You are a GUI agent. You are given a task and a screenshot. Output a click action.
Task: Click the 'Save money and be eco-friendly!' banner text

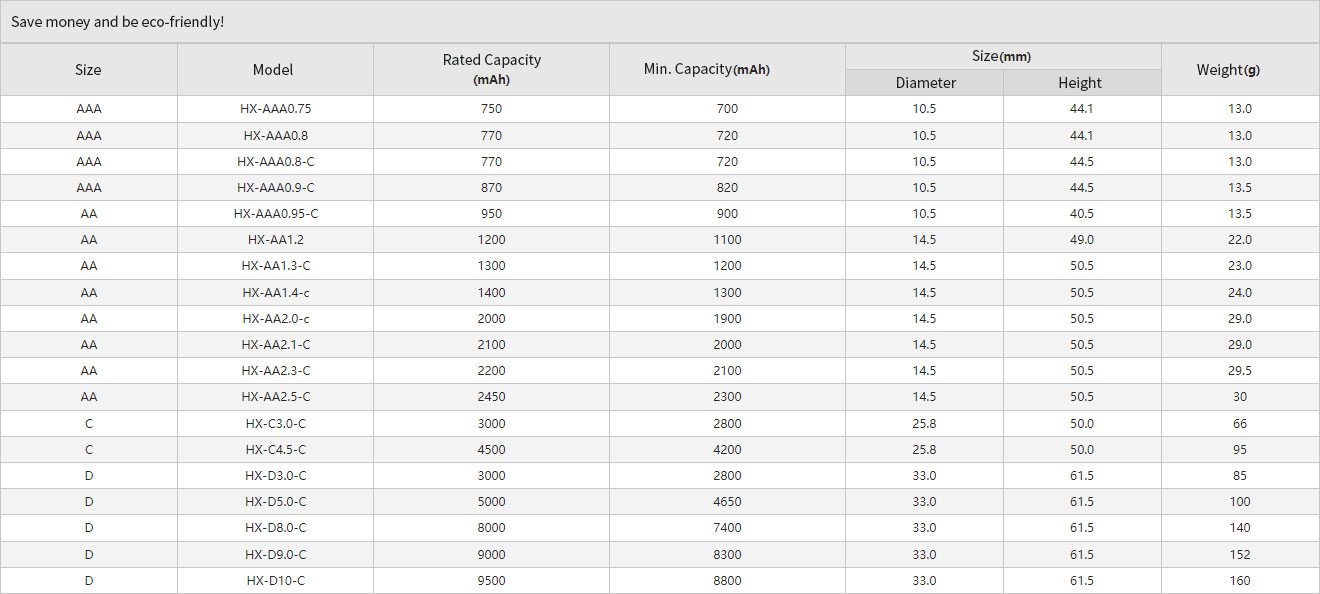pyautogui.click(x=117, y=22)
